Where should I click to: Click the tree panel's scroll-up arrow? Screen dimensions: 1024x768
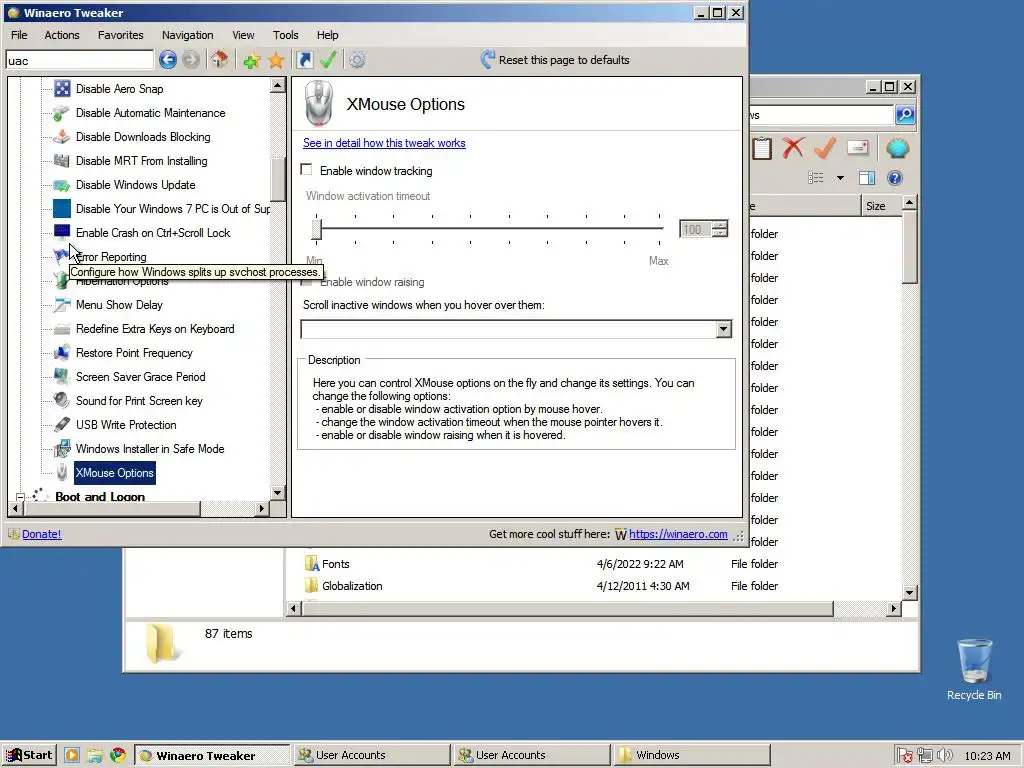click(278, 85)
